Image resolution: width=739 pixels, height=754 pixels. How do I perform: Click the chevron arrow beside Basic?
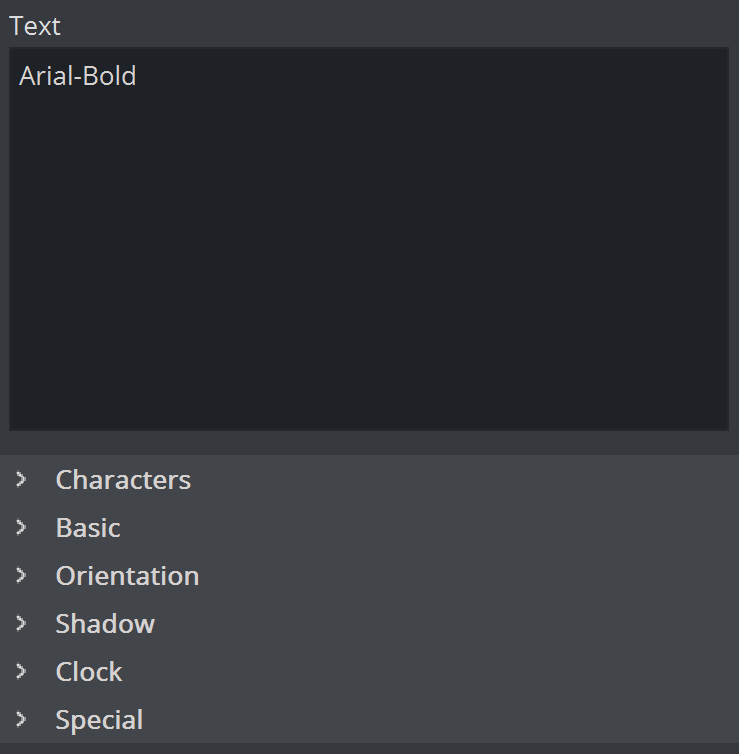tap(21, 528)
